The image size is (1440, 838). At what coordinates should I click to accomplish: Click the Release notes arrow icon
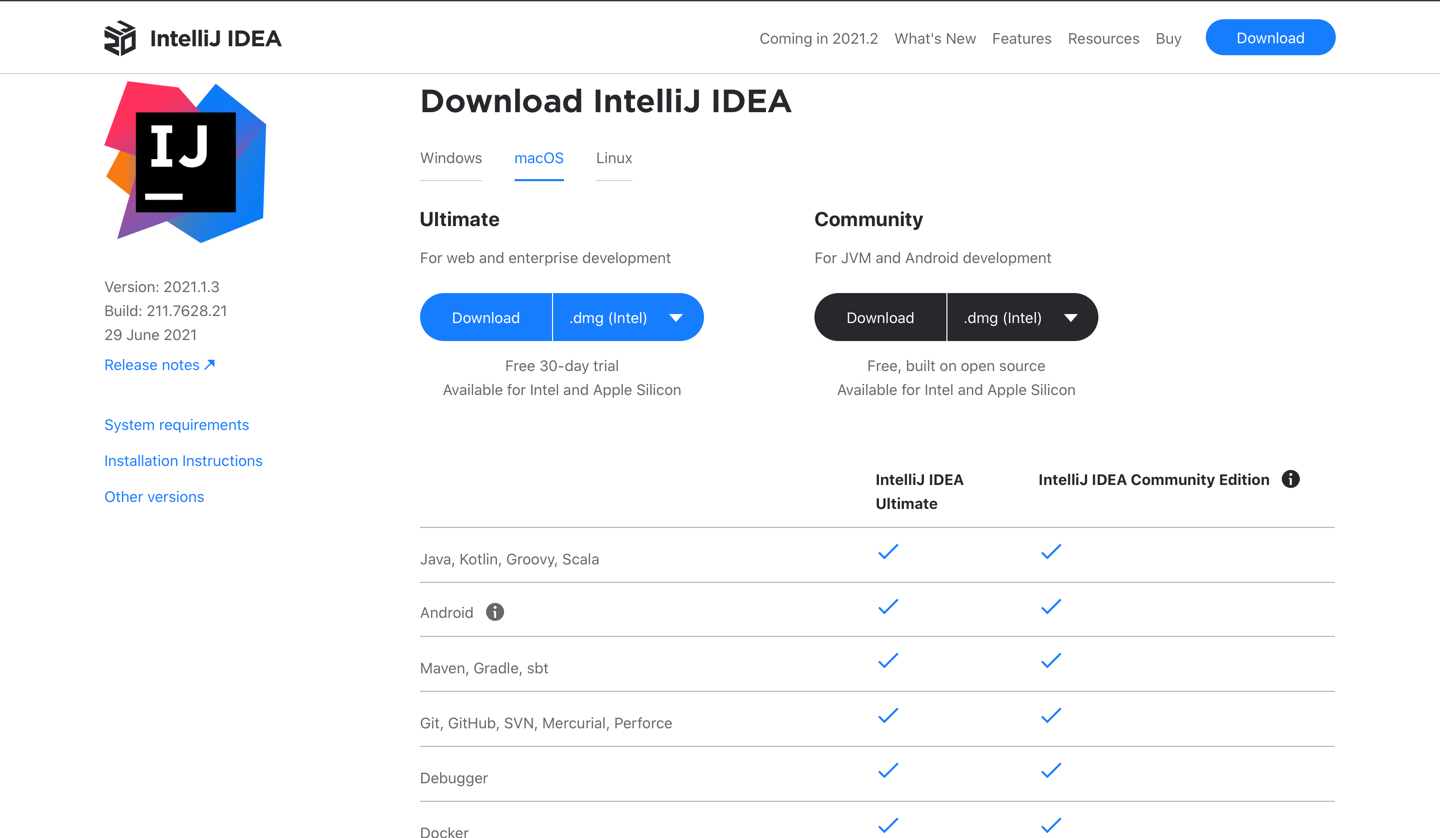tap(210, 365)
